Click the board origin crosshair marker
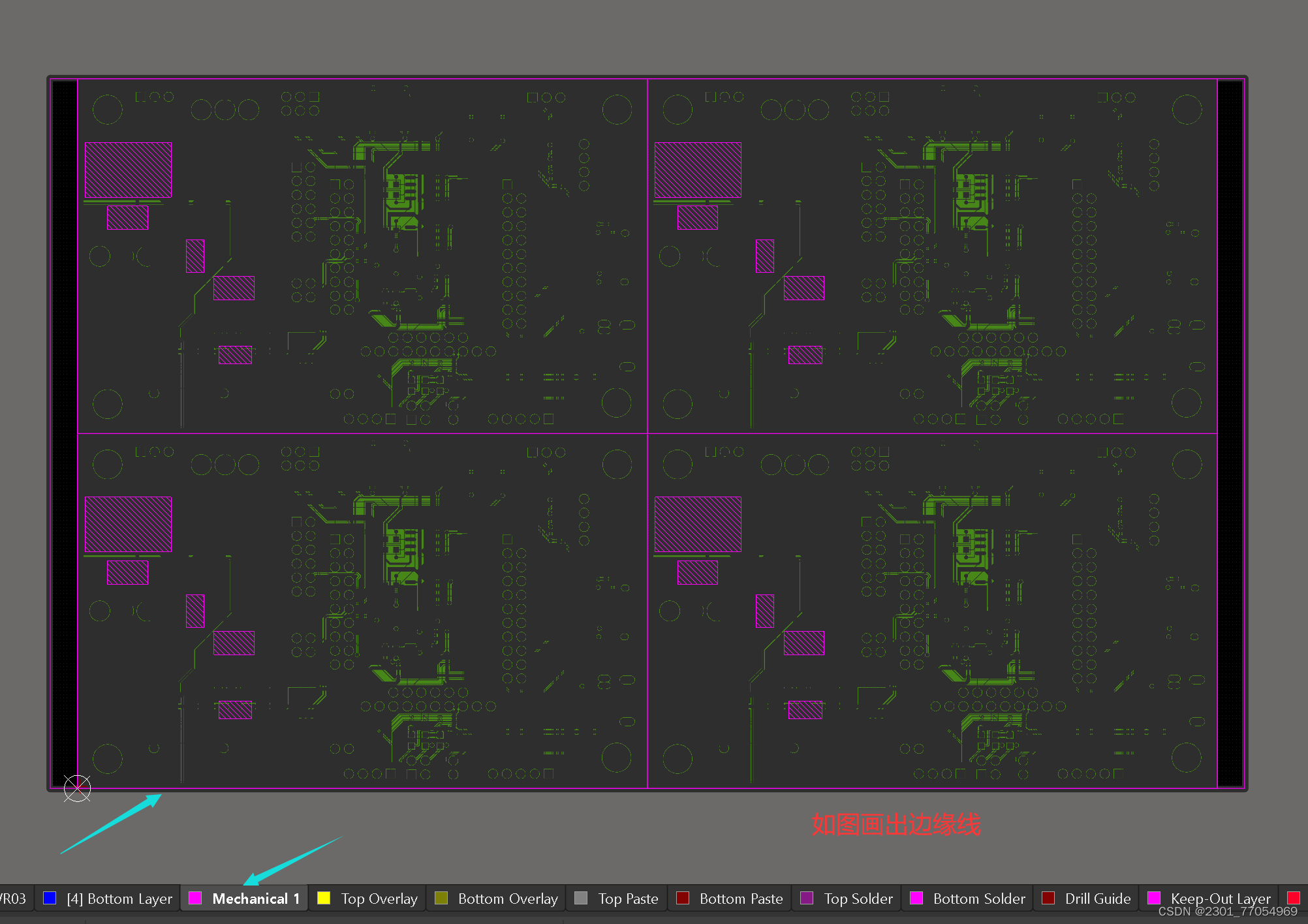 [x=77, y=788]
